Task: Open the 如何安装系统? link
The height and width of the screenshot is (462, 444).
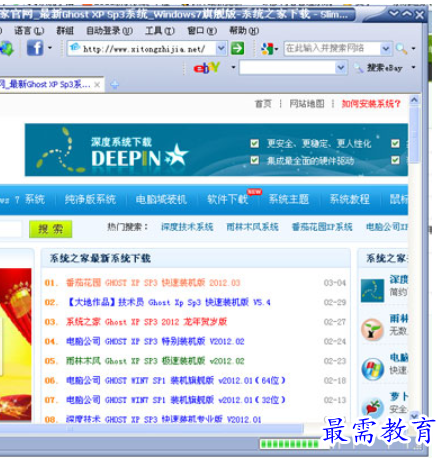Action: pyautogui.click(x=371, y=104)
